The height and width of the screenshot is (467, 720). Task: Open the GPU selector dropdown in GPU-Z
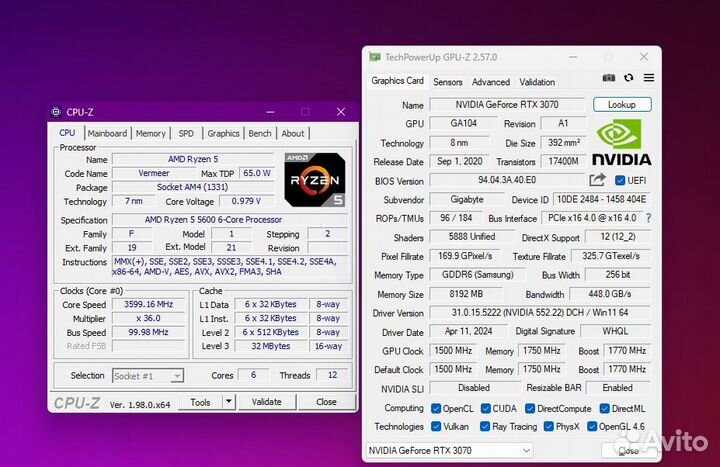(449, 450)
